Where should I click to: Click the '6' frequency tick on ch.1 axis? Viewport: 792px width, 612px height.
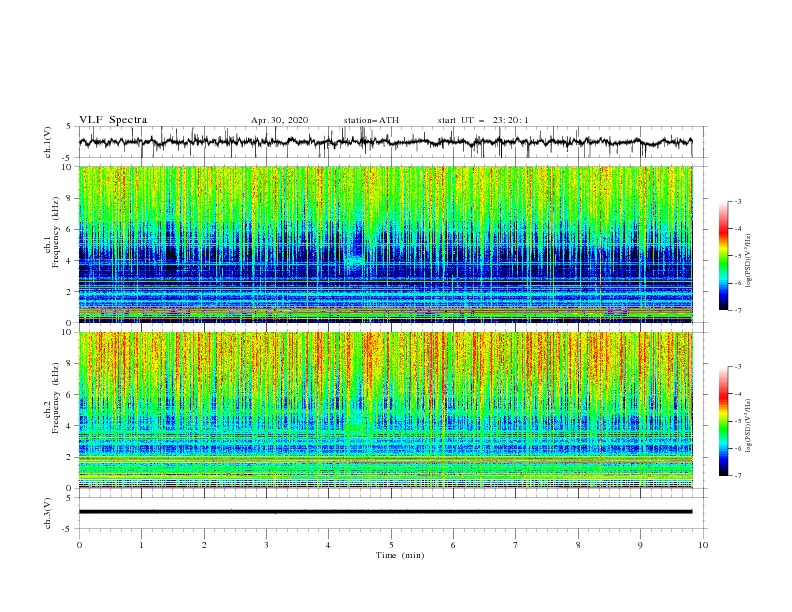(70, 229)
